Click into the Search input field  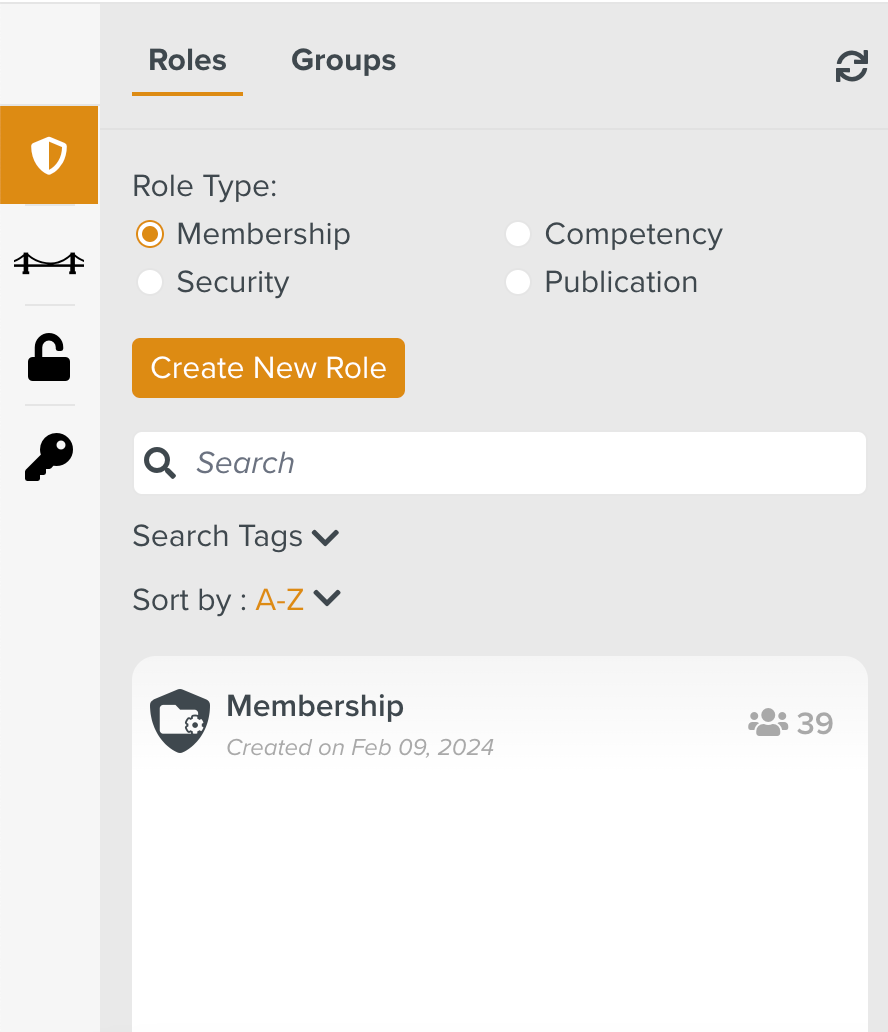520,463
